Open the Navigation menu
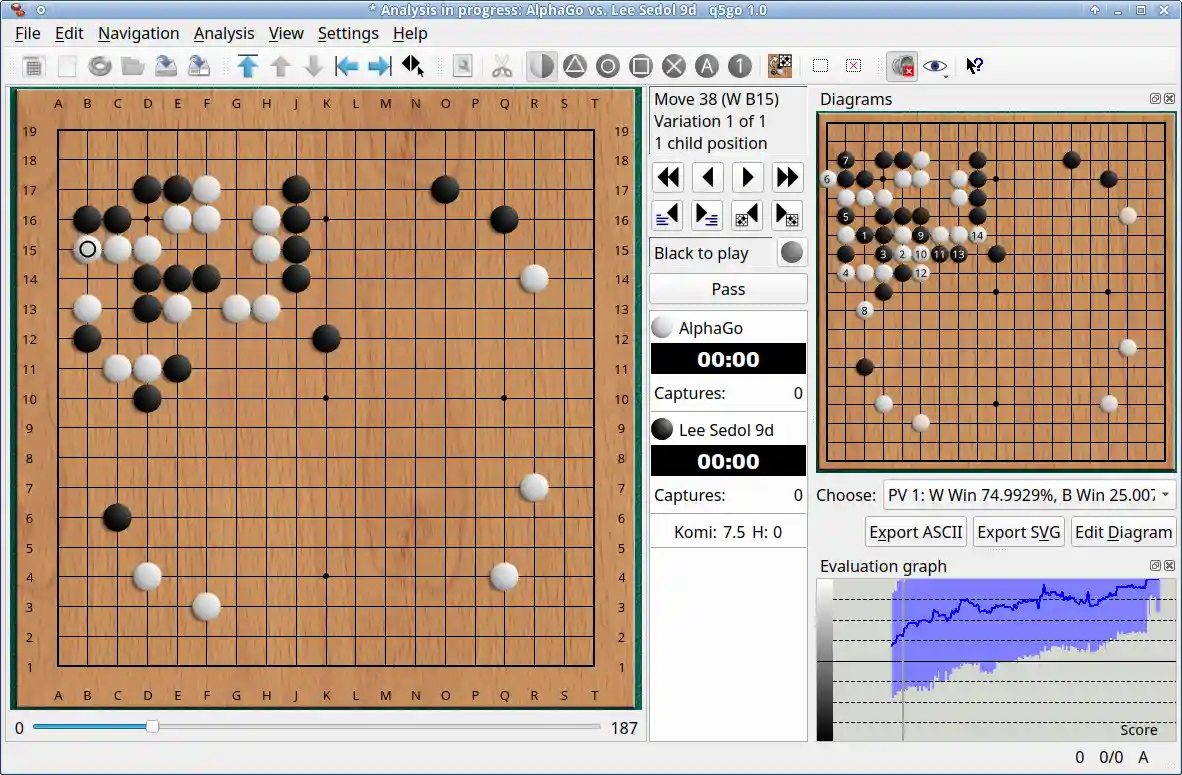Viewport: 1182px width, 775px height. [138, 33]
